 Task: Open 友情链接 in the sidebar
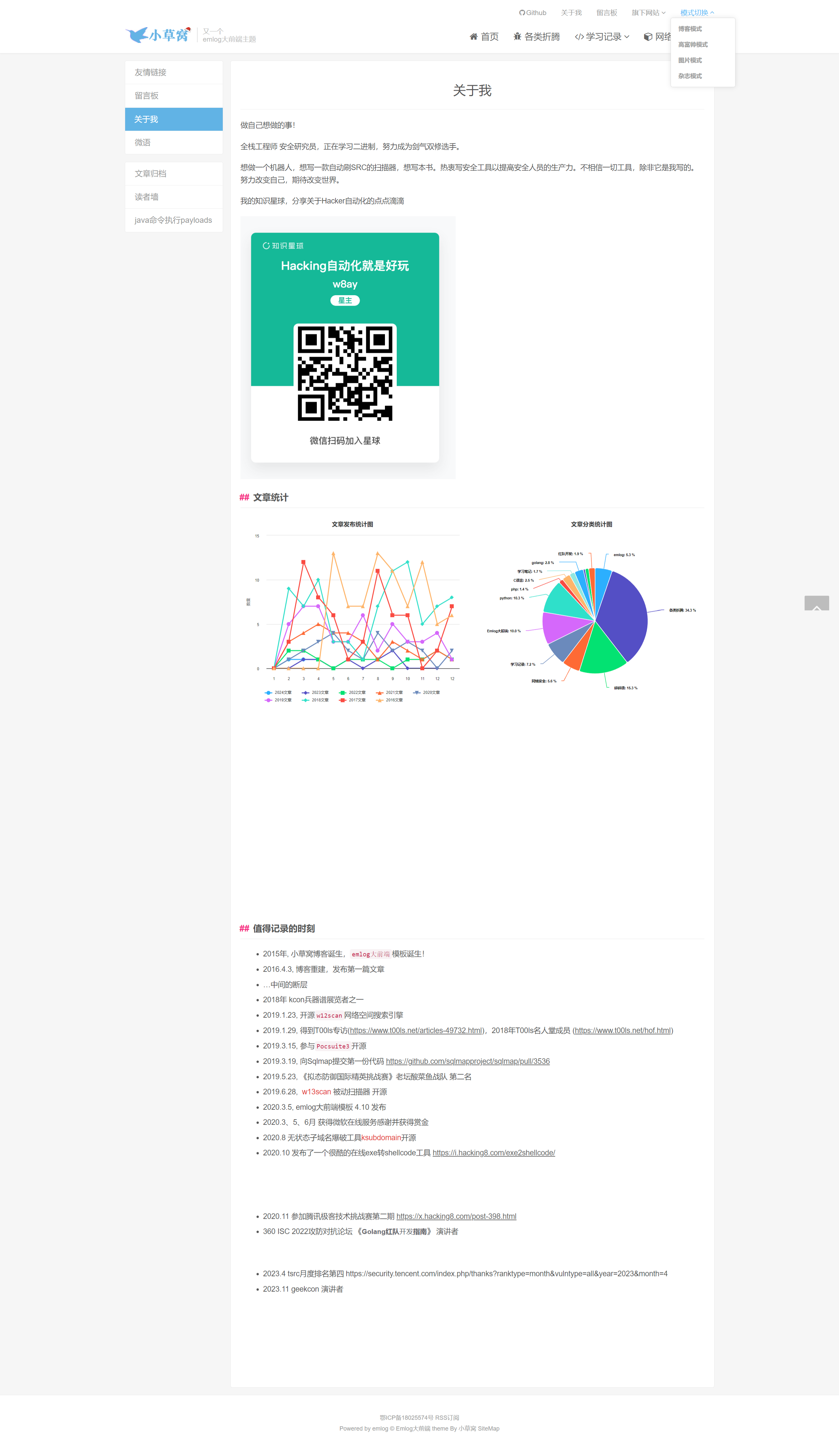coord(174,73)
